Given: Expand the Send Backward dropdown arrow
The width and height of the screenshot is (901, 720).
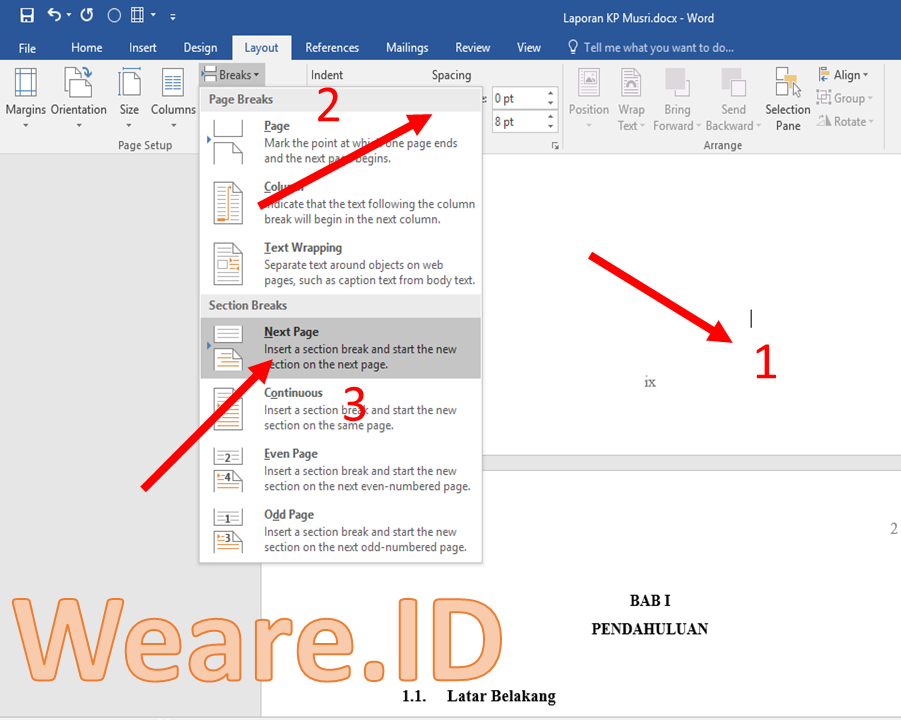Looking at the screenshot, I should point(758,126).
